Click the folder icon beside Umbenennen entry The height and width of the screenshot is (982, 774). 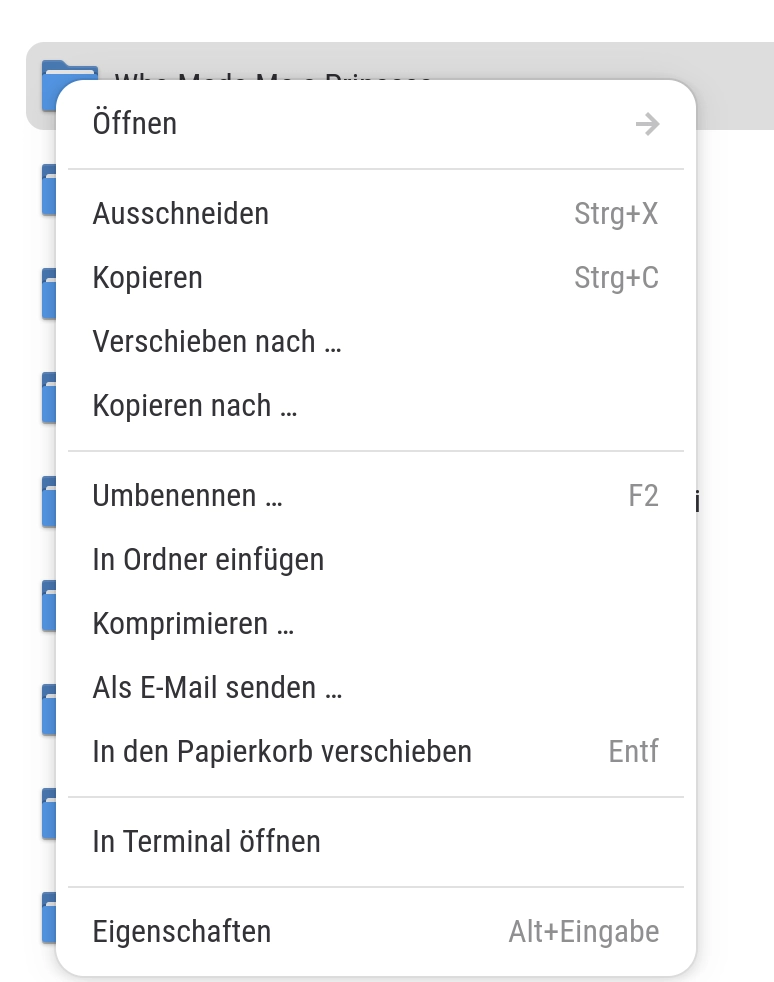pos(49,502)
